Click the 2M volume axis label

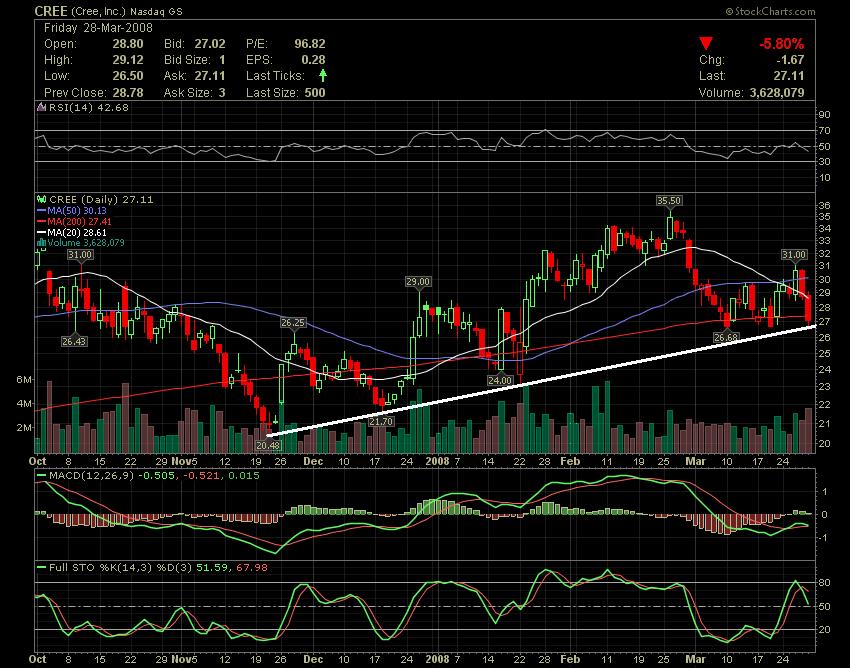tap(24, 427)
